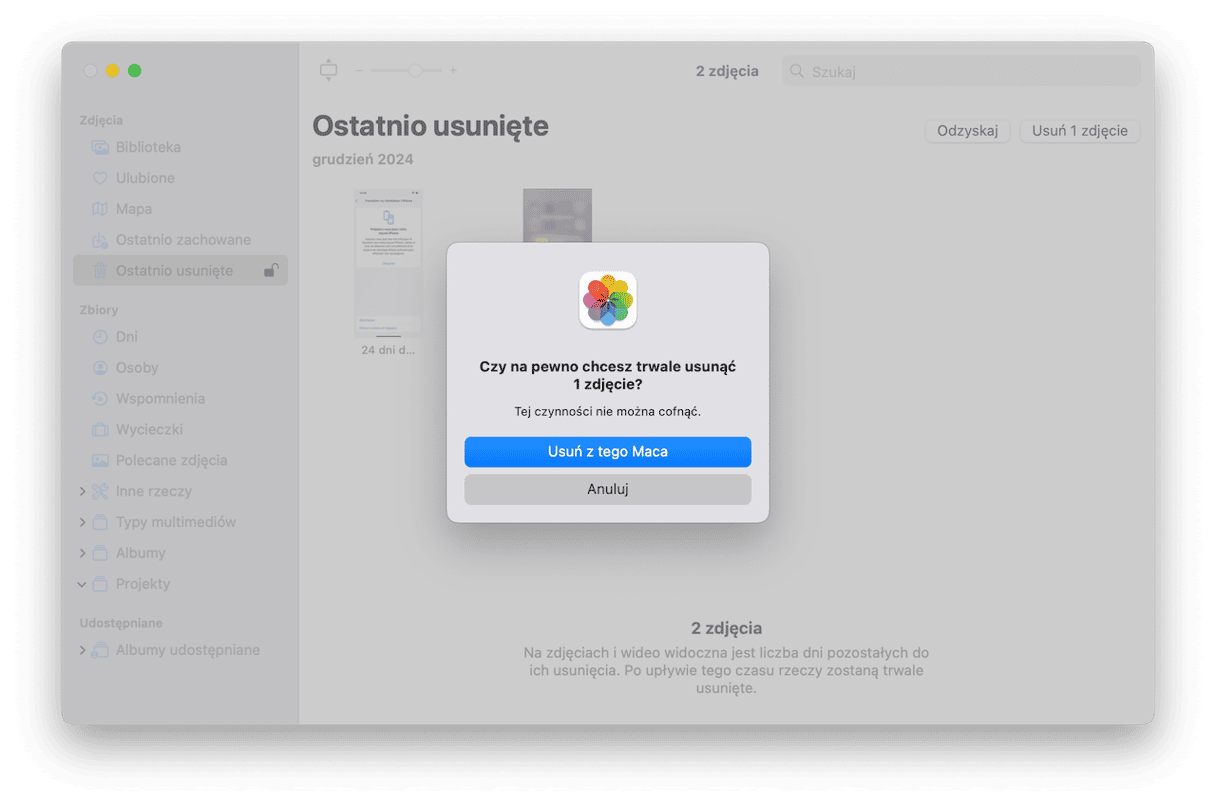This screenshot has height=806, width=1216.
Task: Click the aspect ratio toggle icon in toolbar
Action: click(x=328, y=70)
